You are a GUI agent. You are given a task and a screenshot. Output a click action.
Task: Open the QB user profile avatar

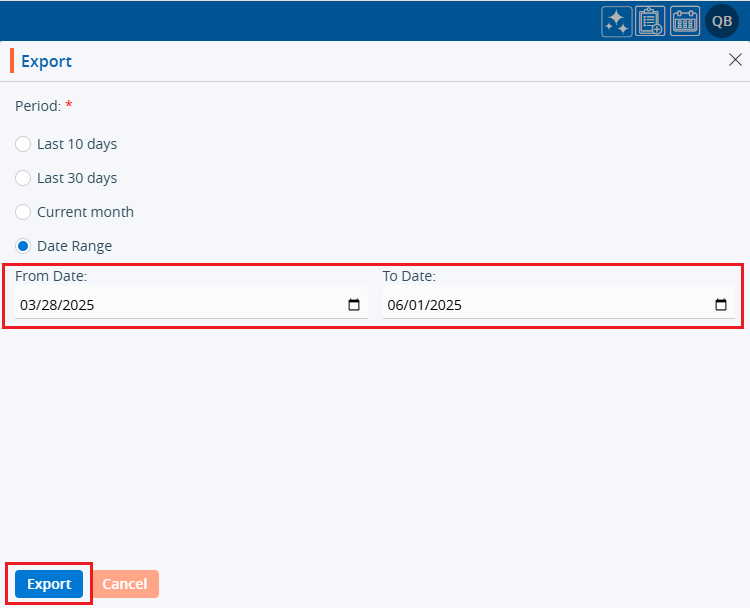[x=721, y=21]
